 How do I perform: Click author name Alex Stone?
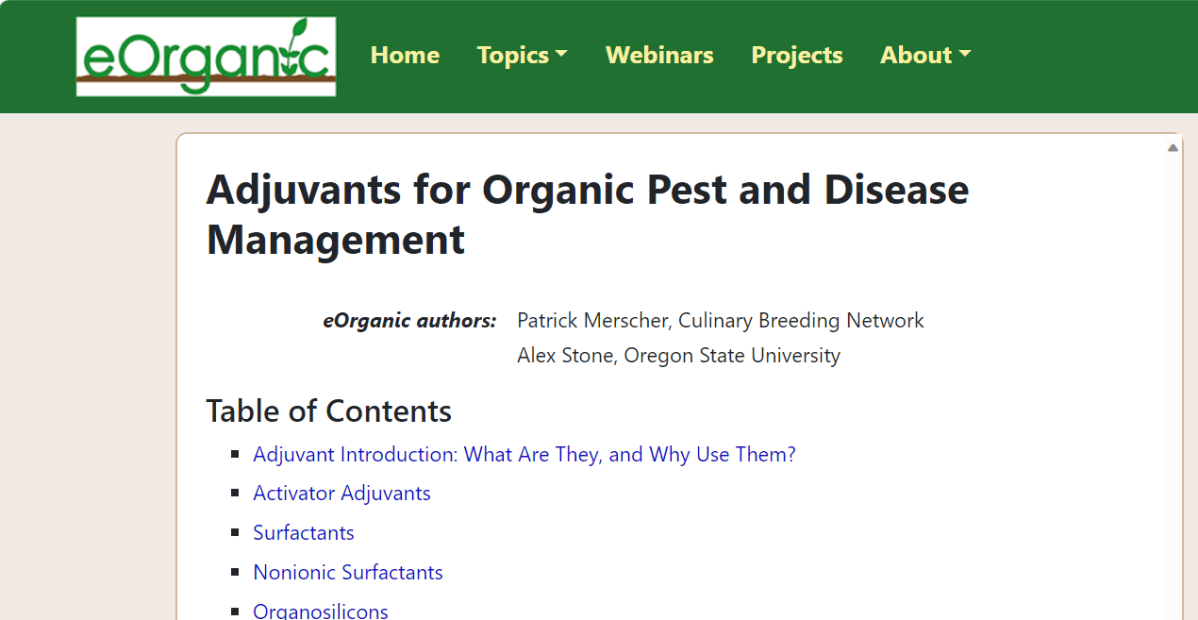tap(565, 355)
